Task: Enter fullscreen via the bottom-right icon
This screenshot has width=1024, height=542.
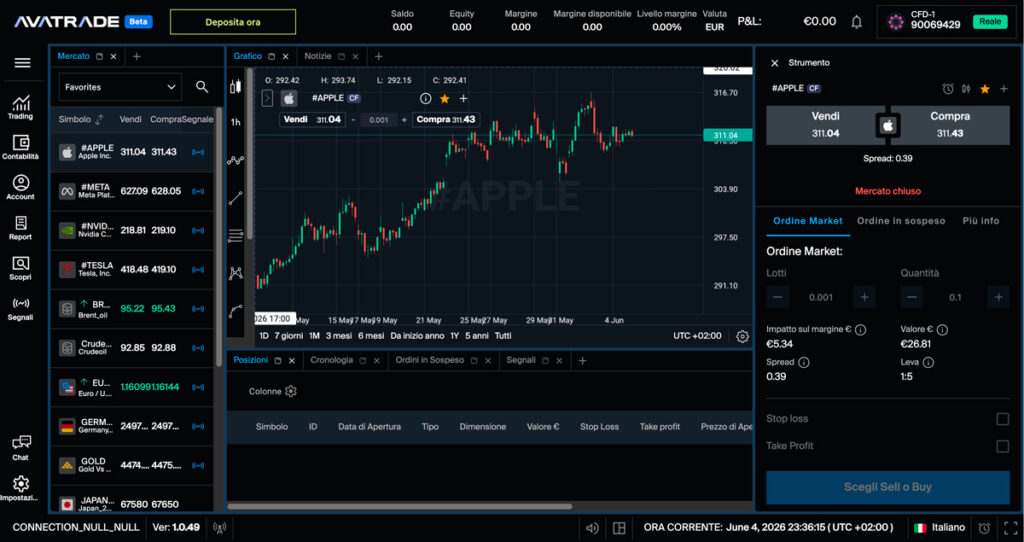Action: point(1010,528)
